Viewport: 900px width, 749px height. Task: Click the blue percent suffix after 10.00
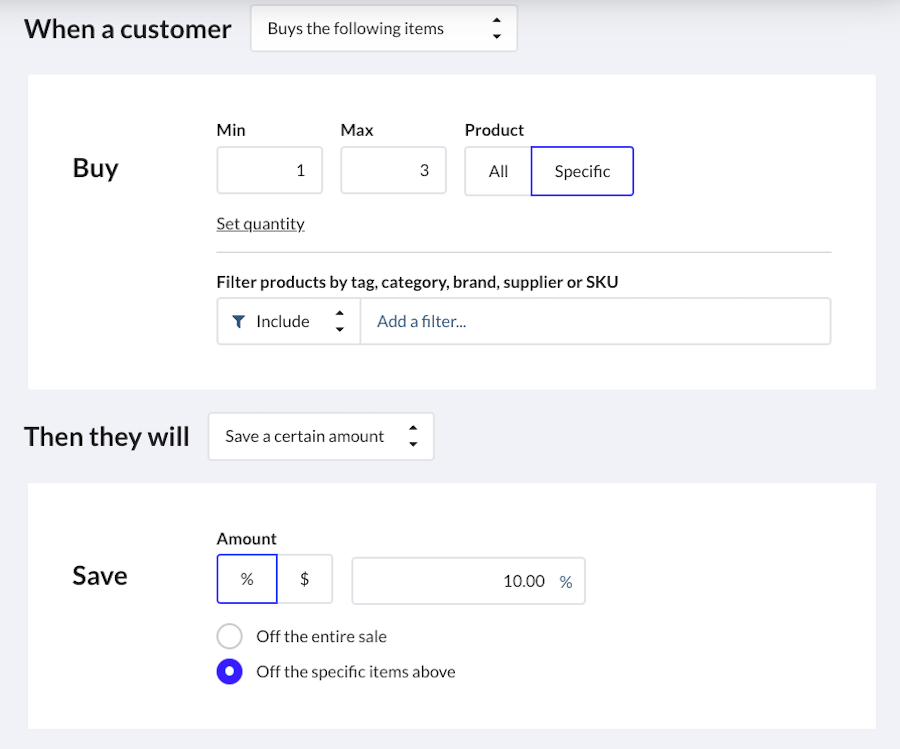click(566, 582)
